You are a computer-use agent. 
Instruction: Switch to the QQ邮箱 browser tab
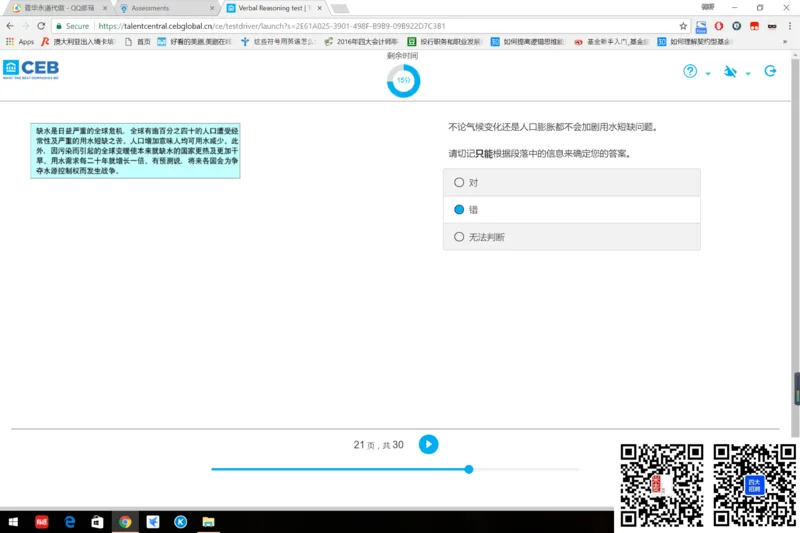59,8
